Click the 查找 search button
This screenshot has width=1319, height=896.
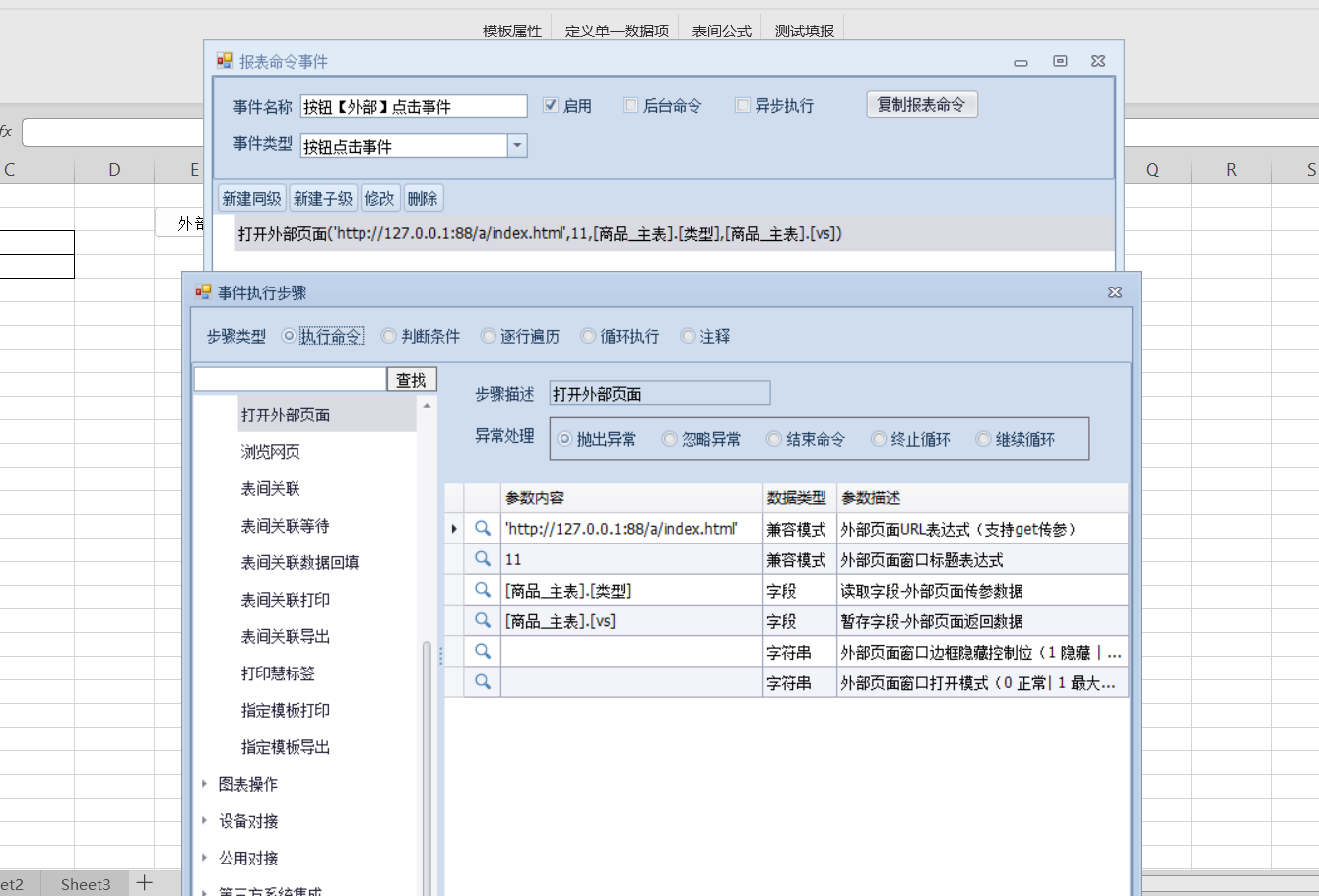[411, 380]
